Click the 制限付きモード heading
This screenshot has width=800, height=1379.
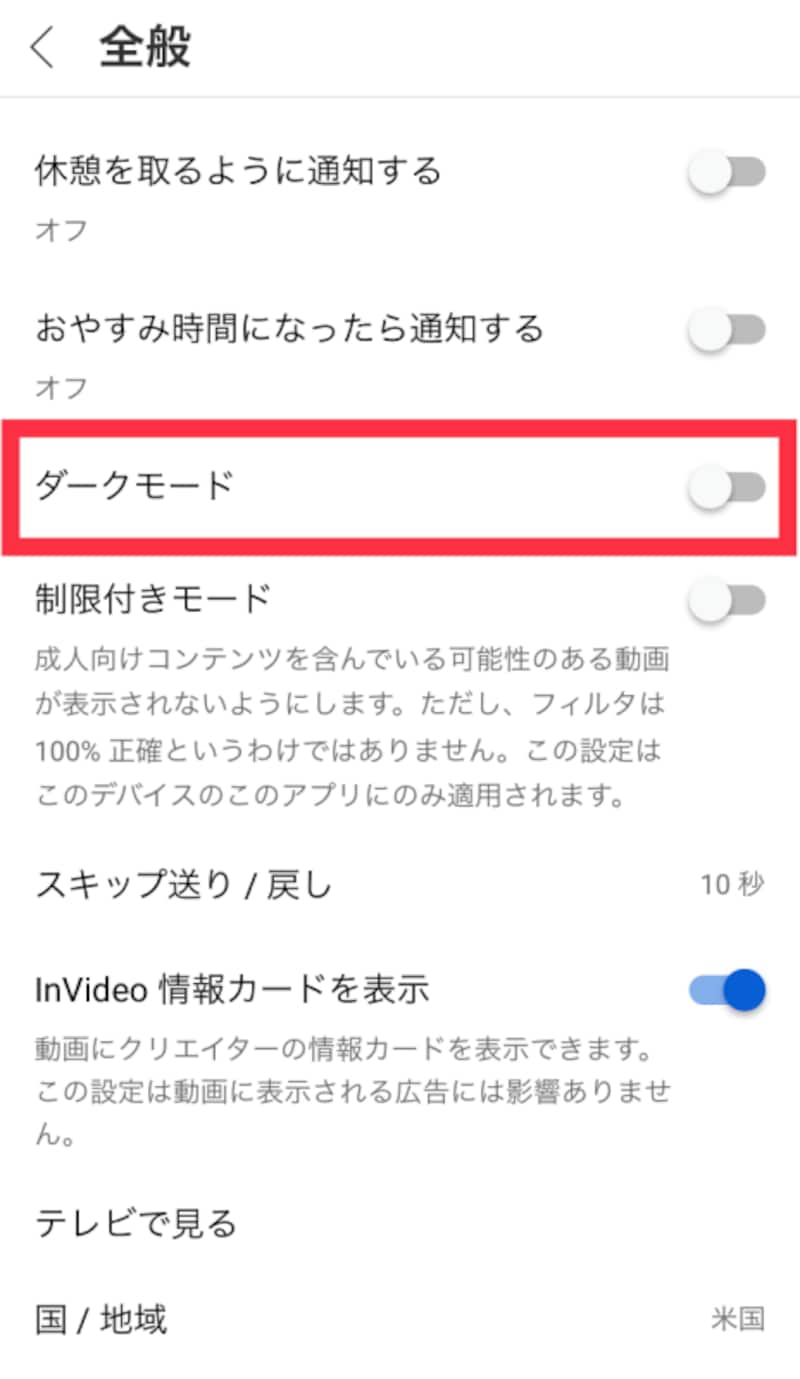coord(153,599)
